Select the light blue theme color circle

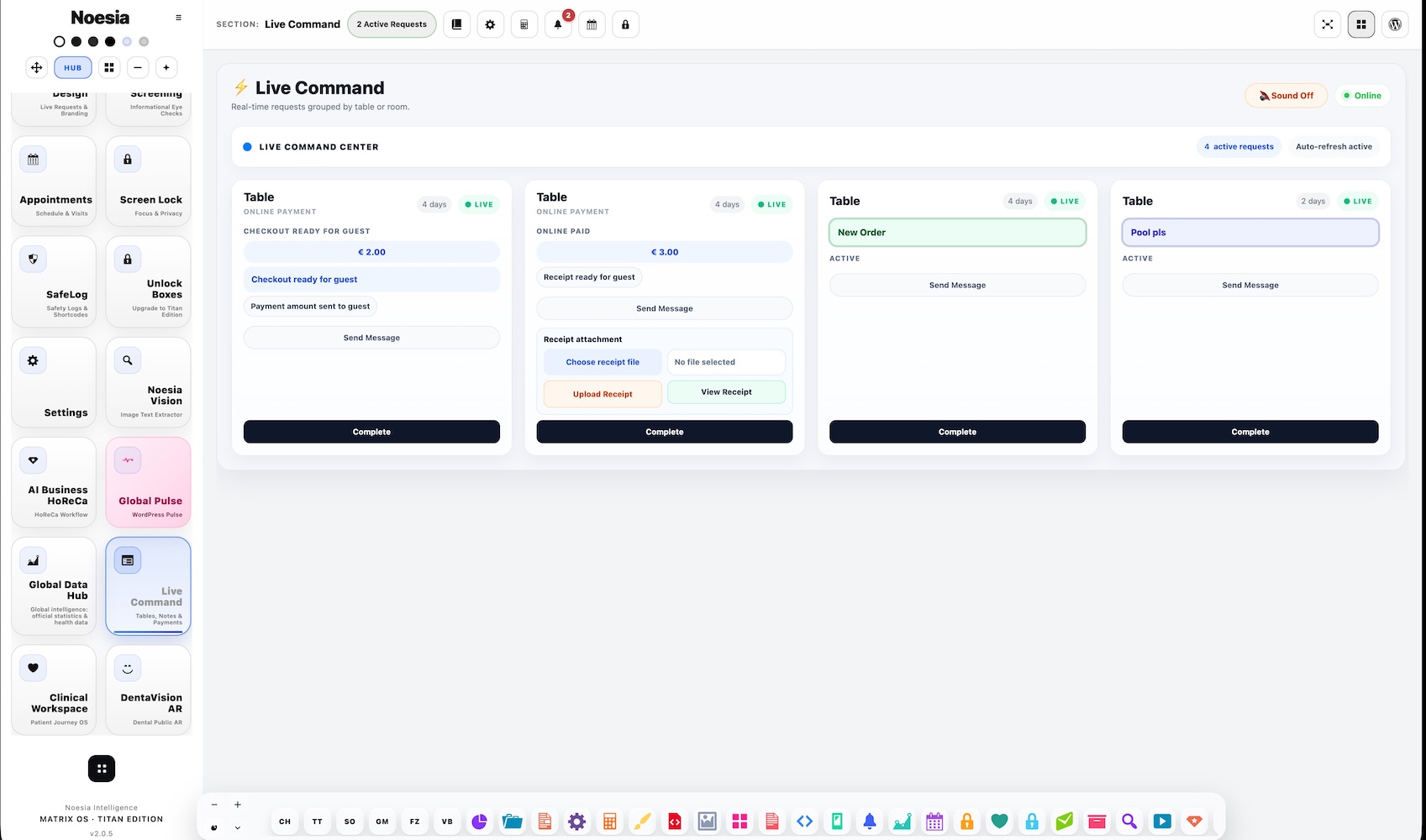pos(127,41)
